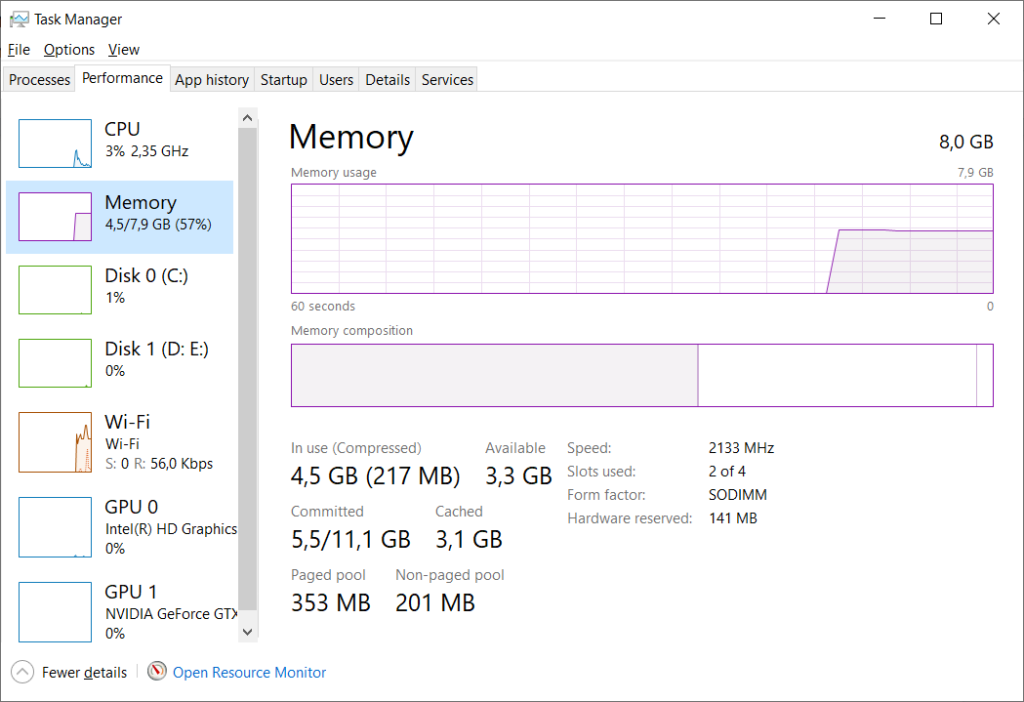Click the '201 MB' non-paged pool value
Screen dimensions: 1024x702
click(435, 603)
